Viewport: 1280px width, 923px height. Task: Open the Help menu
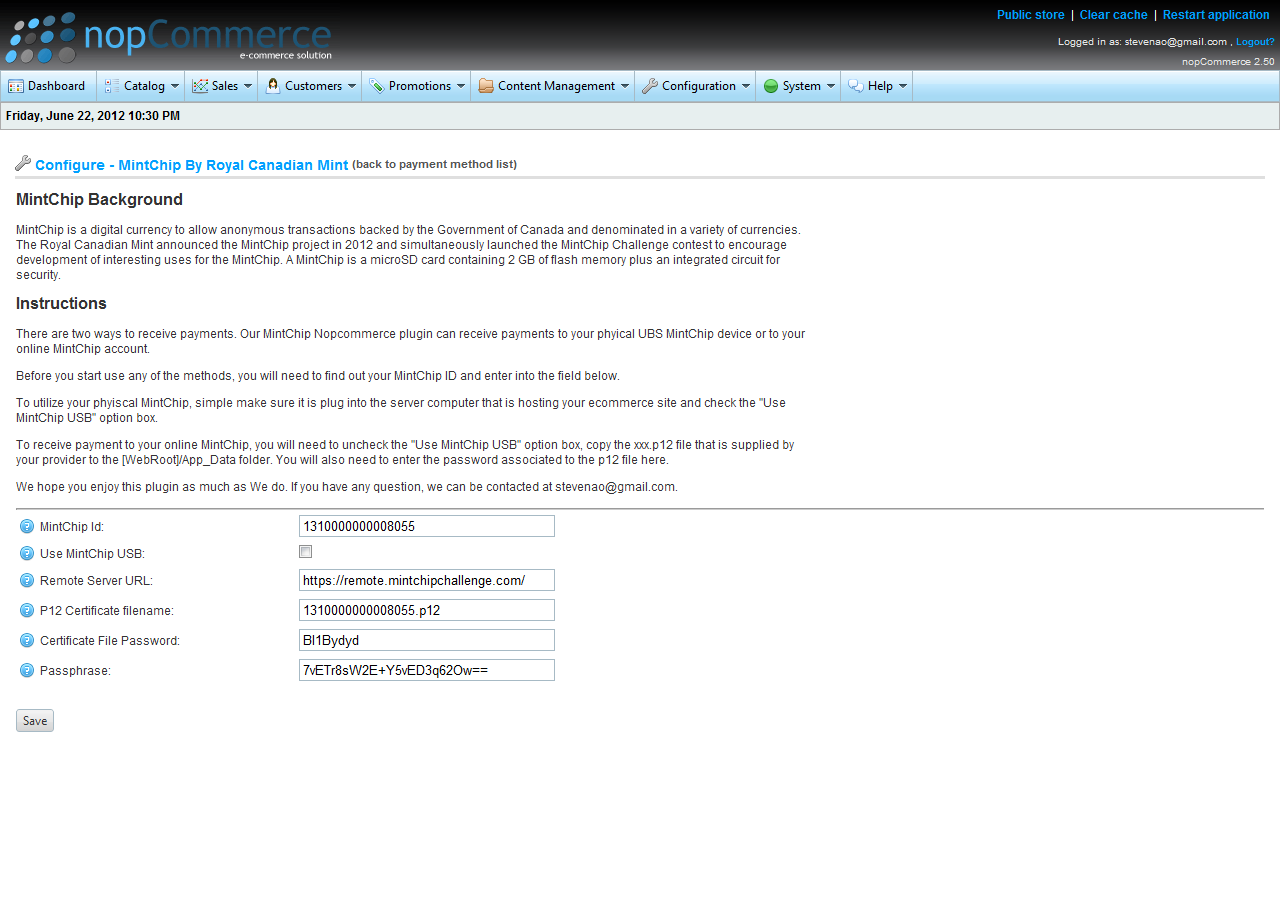[x=877, y=86]
